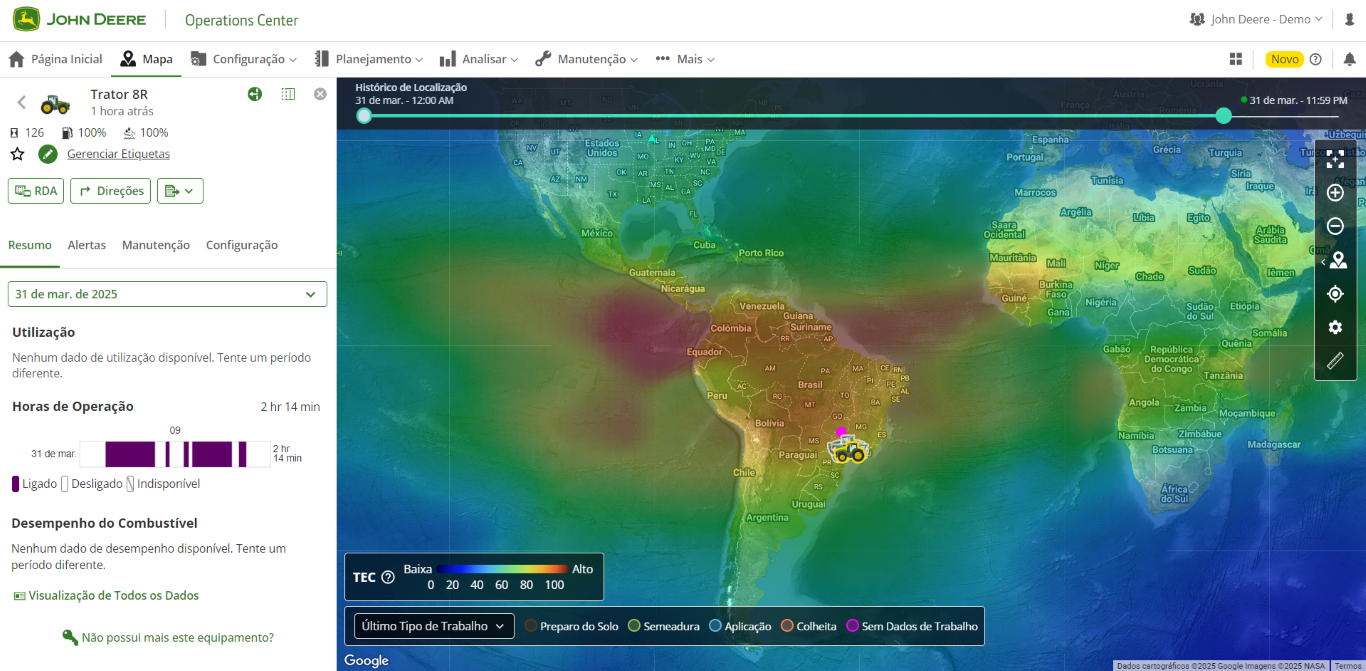Screen dimensions: 1366x671
Task: Center map on my location
Action: click(1335, 294)
